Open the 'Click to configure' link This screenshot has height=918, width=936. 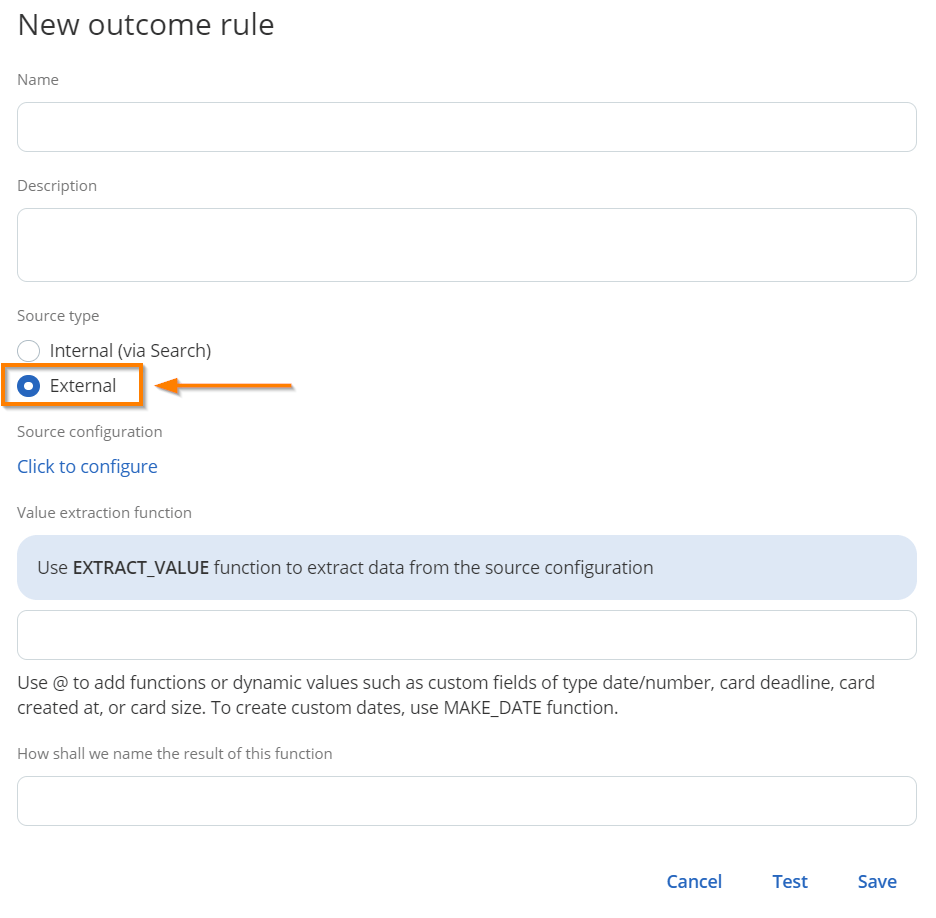87,467
